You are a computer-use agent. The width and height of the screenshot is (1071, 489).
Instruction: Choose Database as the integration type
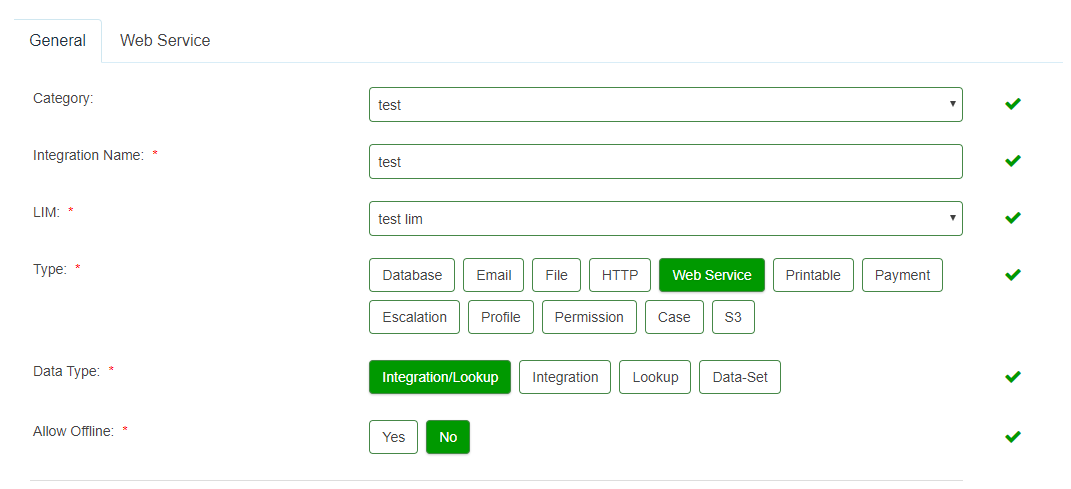412,275
